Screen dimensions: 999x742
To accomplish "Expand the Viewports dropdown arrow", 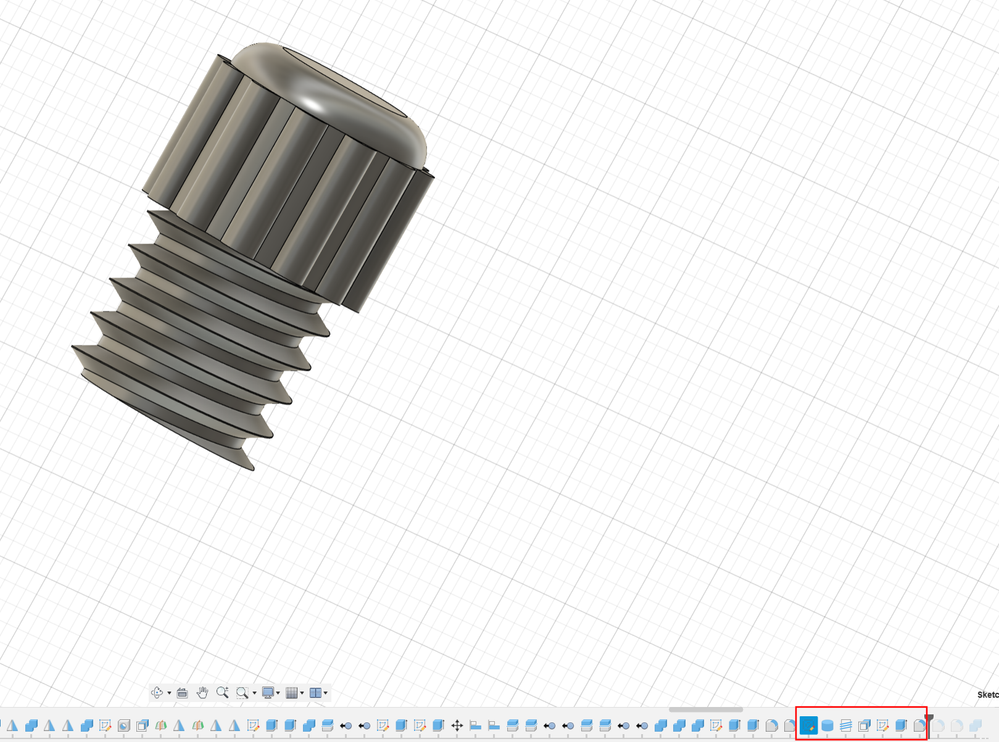I will (x=326, y=693).
